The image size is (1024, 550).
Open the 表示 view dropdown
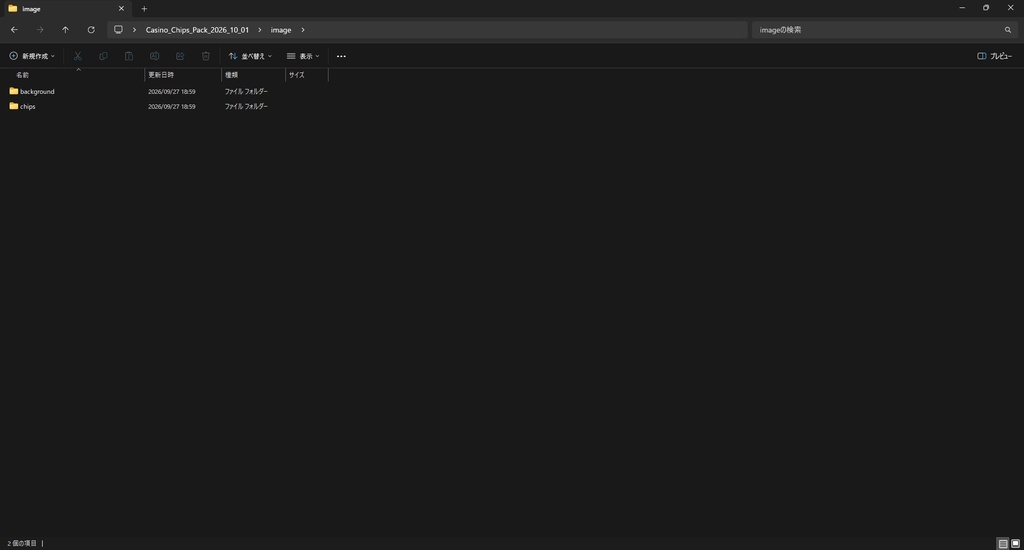pyautogui.click(x=303, y=56)
